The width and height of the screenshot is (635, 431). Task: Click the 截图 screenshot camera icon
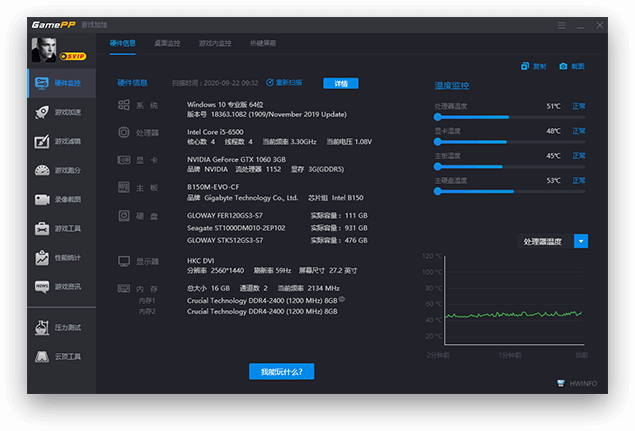coord(564,67)
